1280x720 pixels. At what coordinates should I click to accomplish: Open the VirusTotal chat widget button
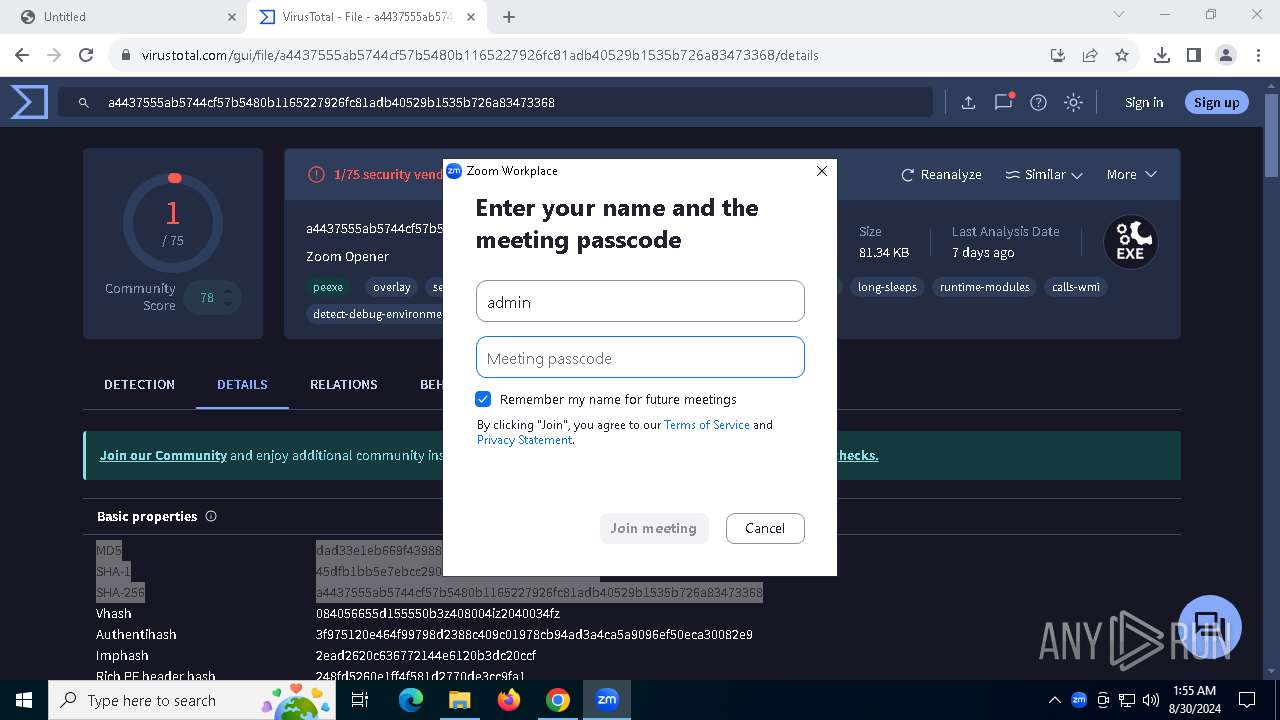[1210, 626]
